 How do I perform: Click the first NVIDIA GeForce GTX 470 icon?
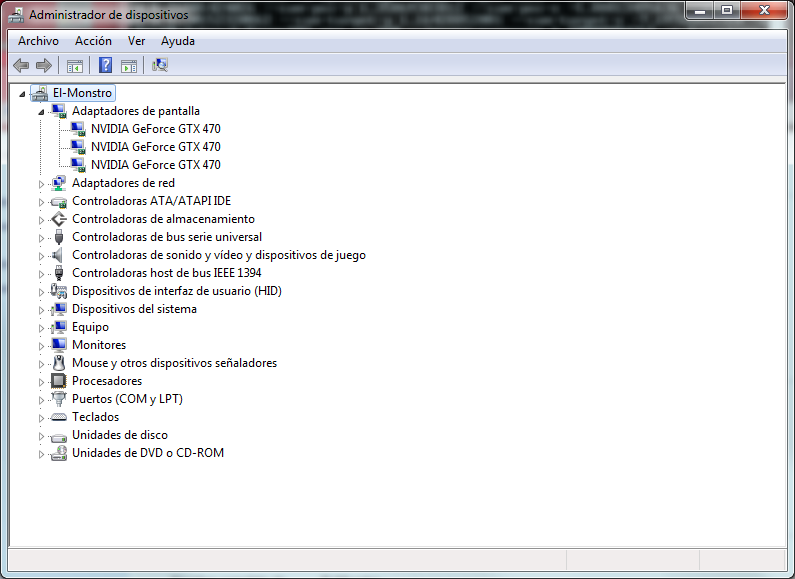tap(78, 129)
